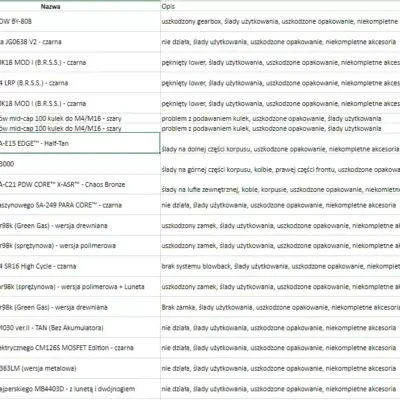The width and height of the screenshot is (400, 400).
Task: Select the TAN (Bez Akumulatora) cell
Action: (80, 328)
